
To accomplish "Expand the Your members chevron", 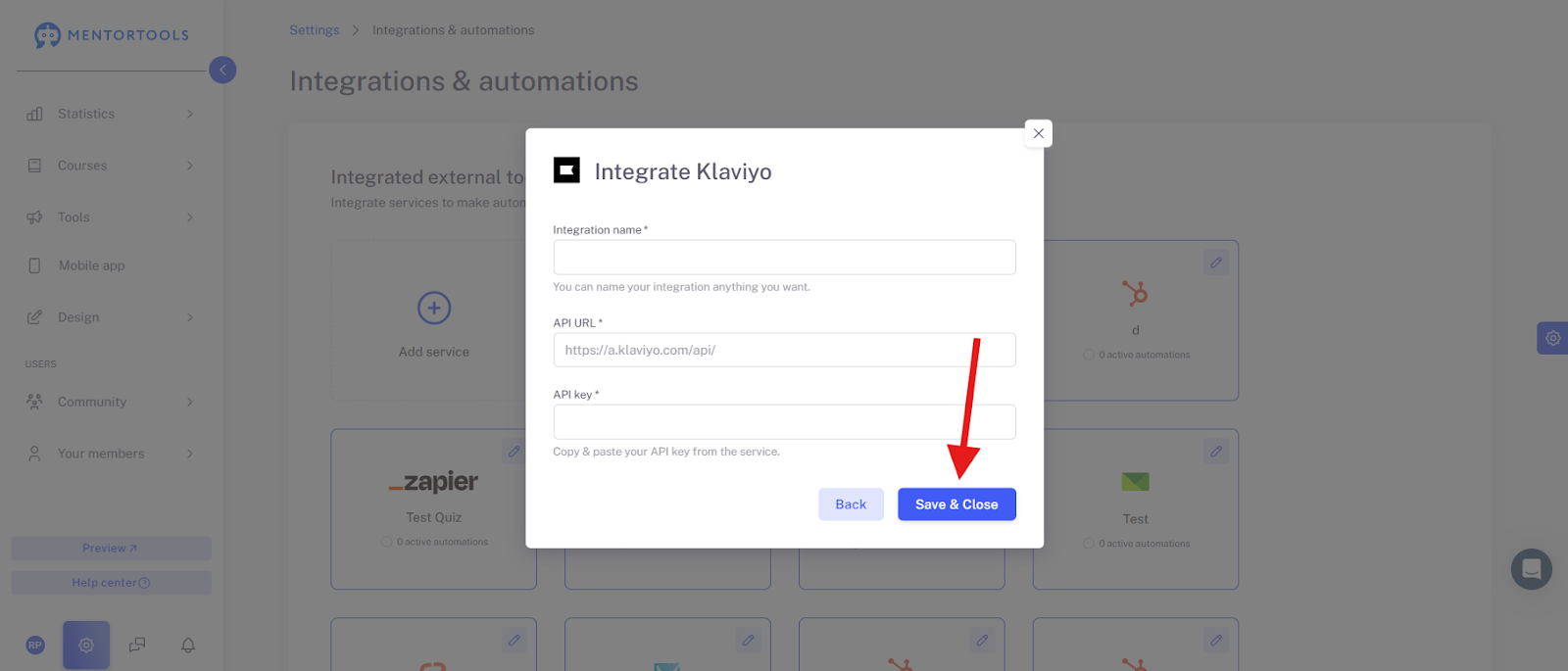I will 190,454.
